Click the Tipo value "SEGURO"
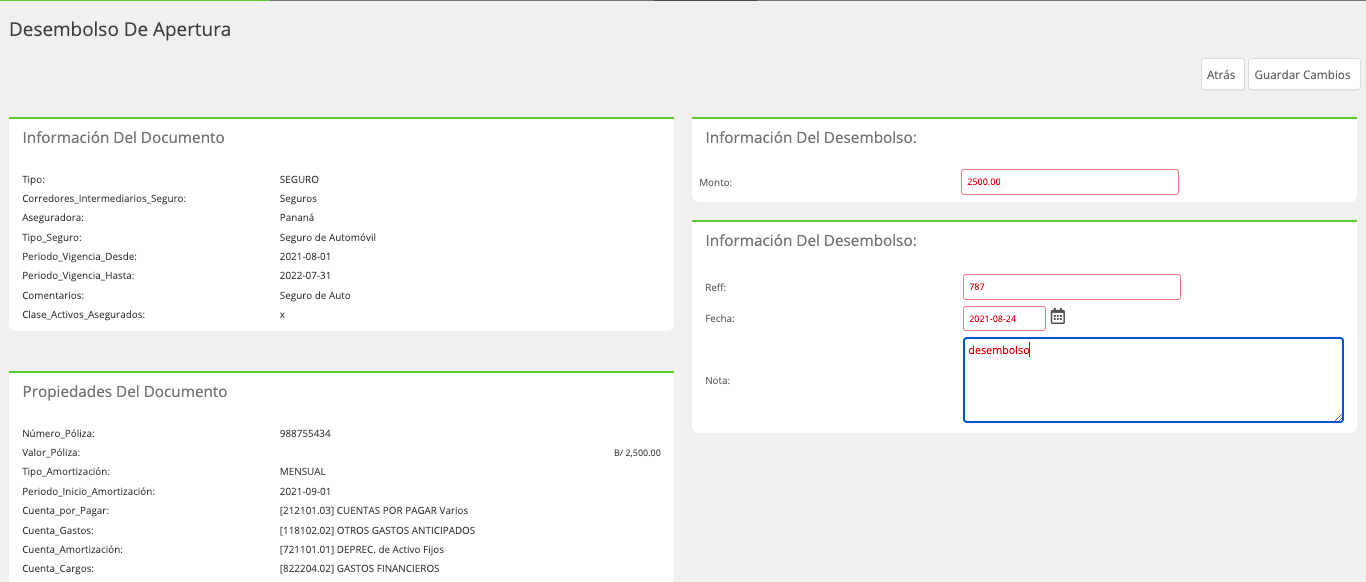Viewport: 1366px width, 582px height. [299, 180]
